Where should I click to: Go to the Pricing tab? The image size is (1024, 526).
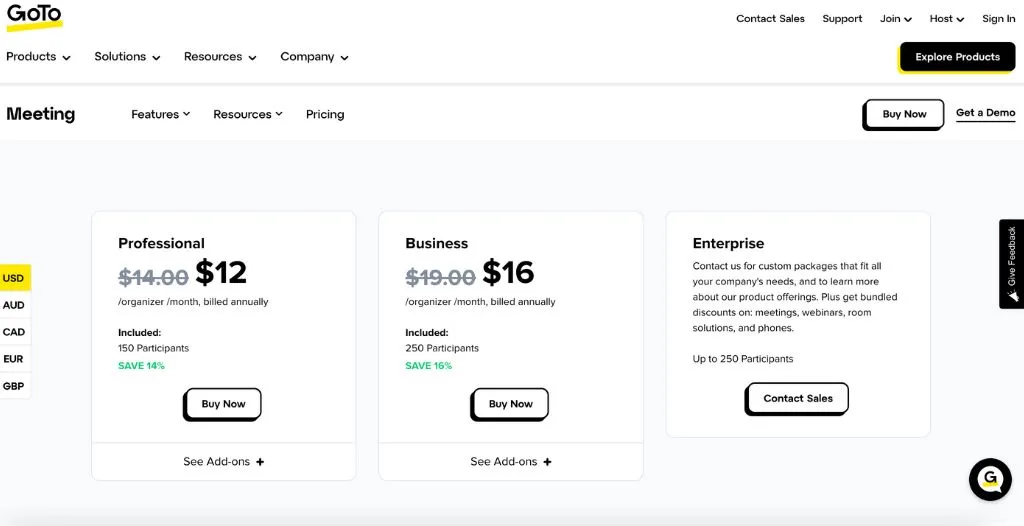click(x=325, y=115)
